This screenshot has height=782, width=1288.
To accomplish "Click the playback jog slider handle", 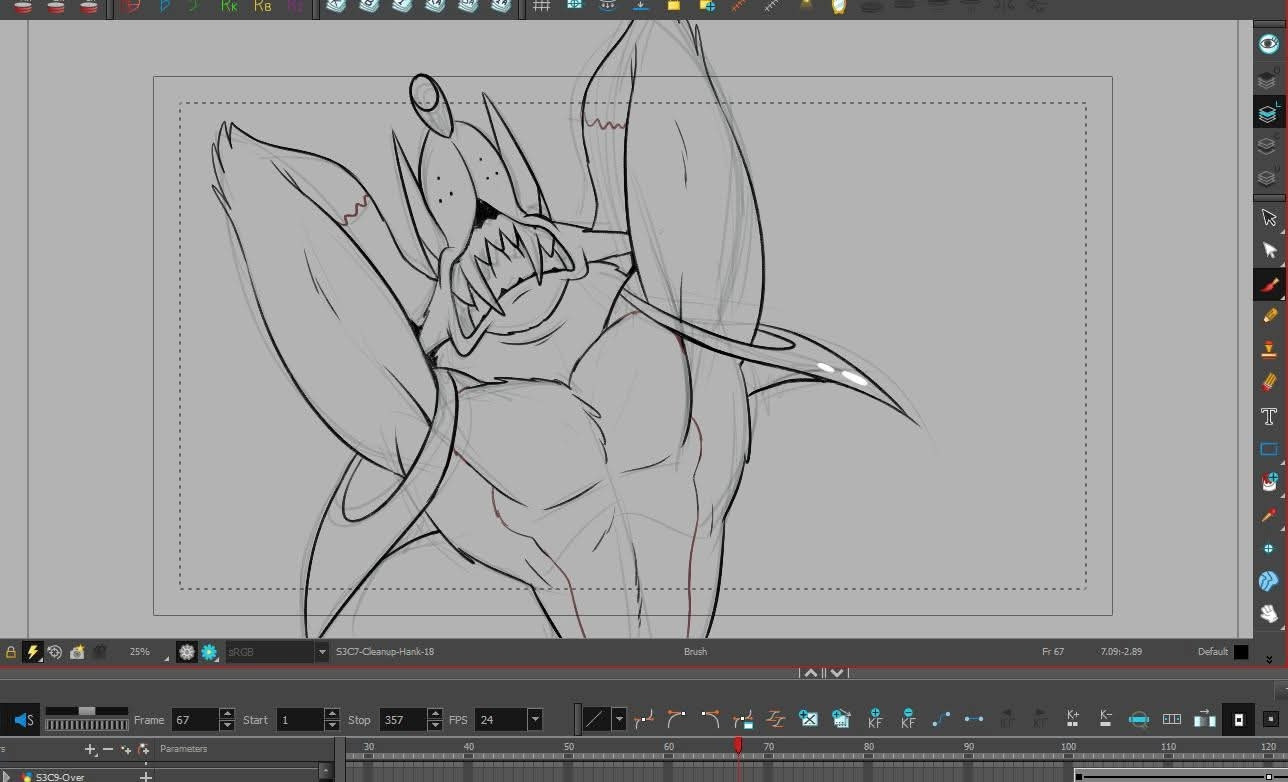I will 87,711.
